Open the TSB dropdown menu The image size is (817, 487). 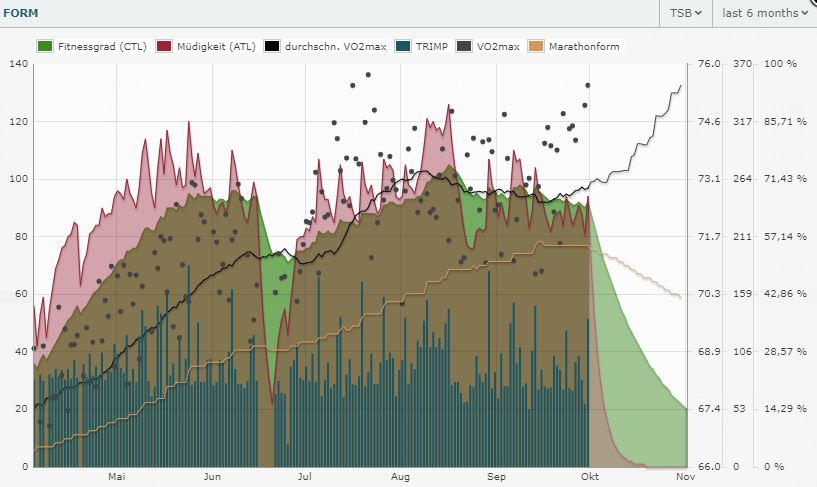coord(684,13)
